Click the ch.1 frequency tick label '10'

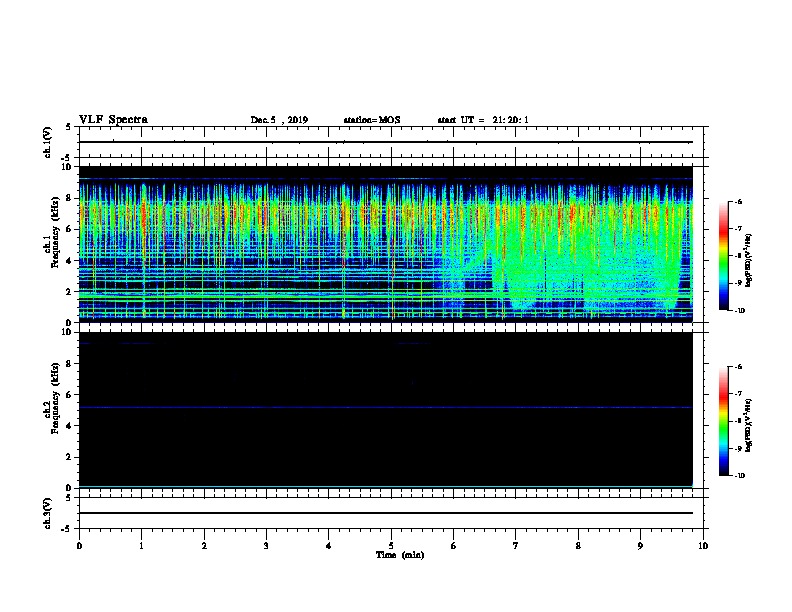click(67, 167)
